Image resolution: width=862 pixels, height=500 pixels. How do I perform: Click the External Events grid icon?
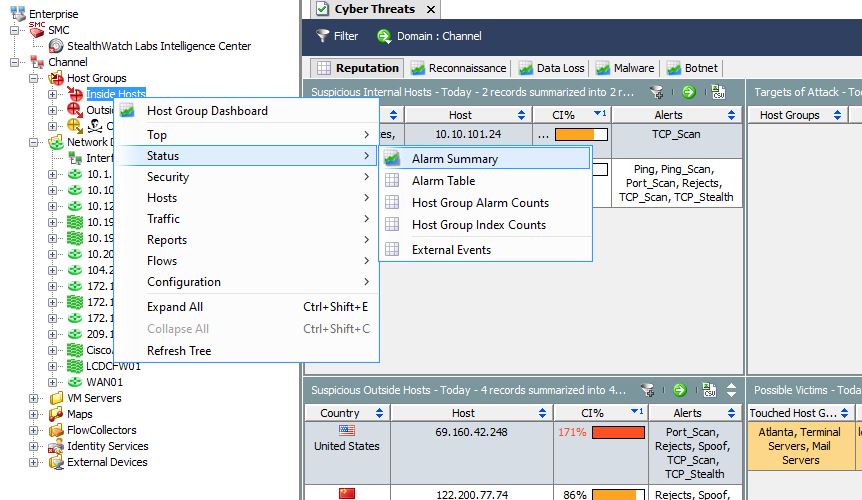point(392,249)
